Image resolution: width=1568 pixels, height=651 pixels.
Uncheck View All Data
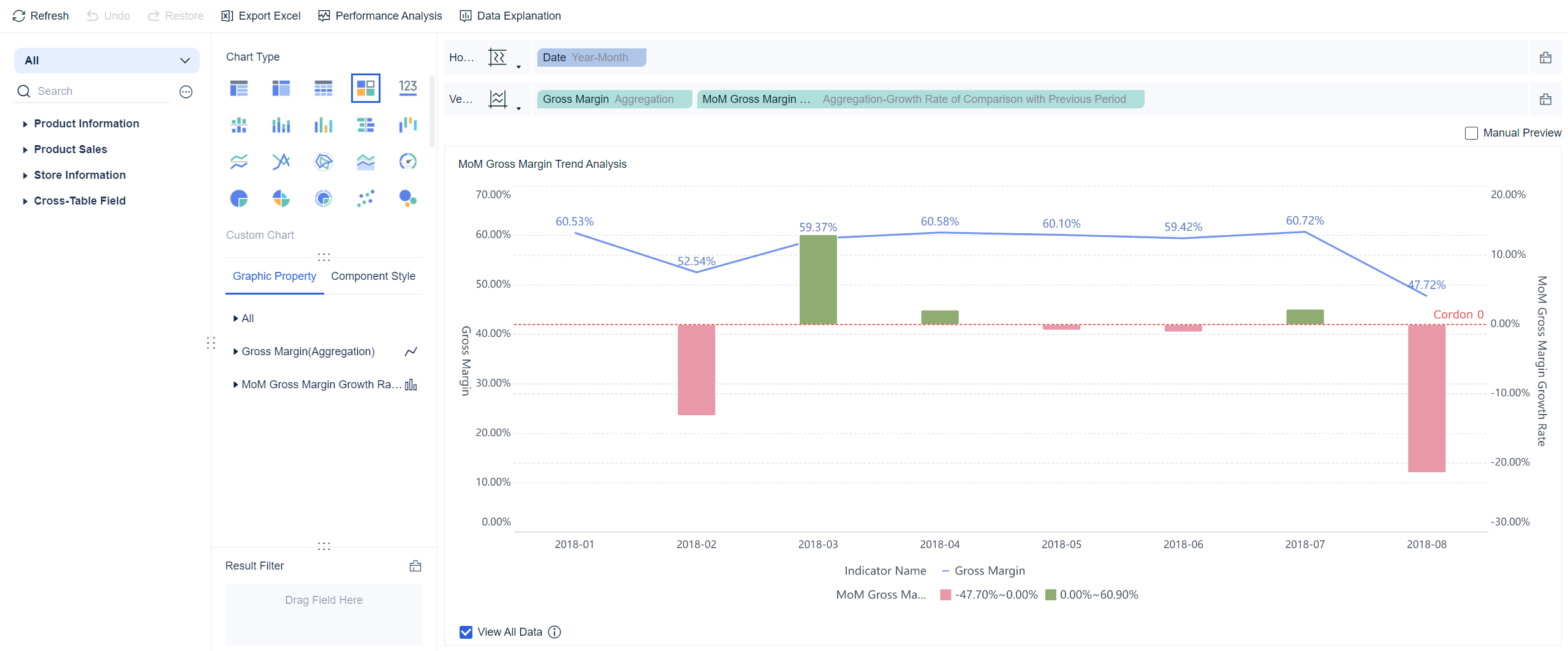coord(466,631)
